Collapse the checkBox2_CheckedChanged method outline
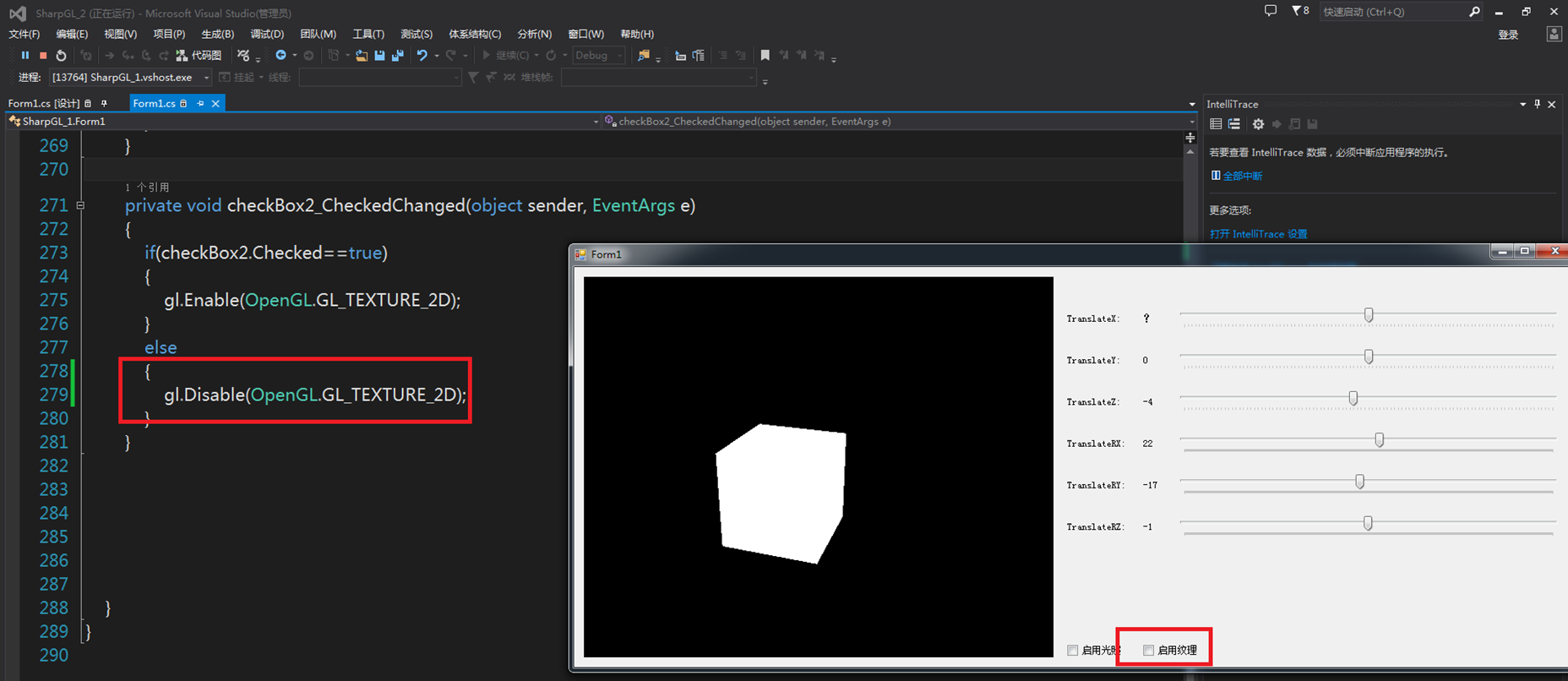 (x=80, y=204)
